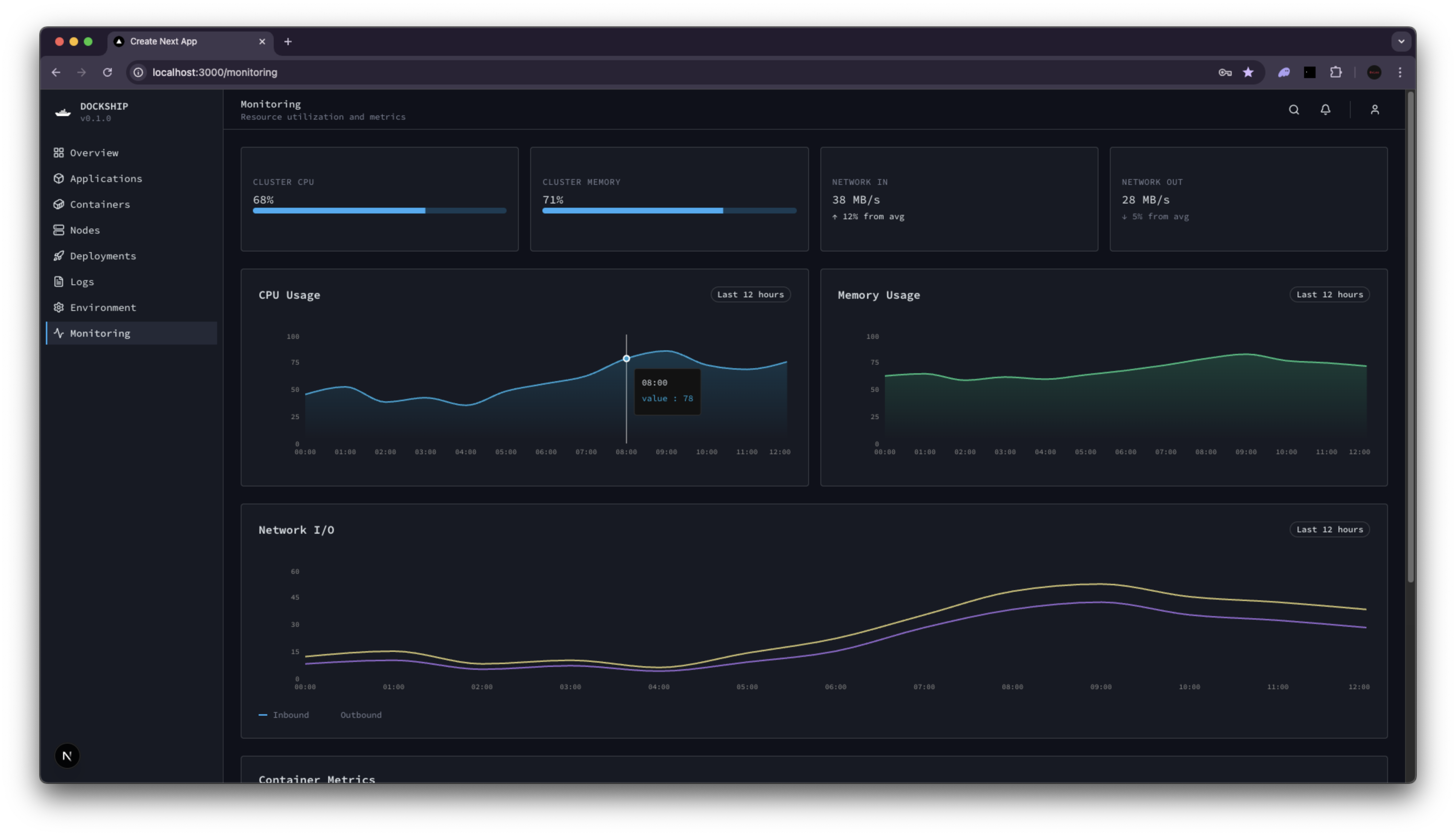The height and width of the screenshot is (836, 1456).
Task: Click the Network In 38 MB/s value
Action: point(856,200)
